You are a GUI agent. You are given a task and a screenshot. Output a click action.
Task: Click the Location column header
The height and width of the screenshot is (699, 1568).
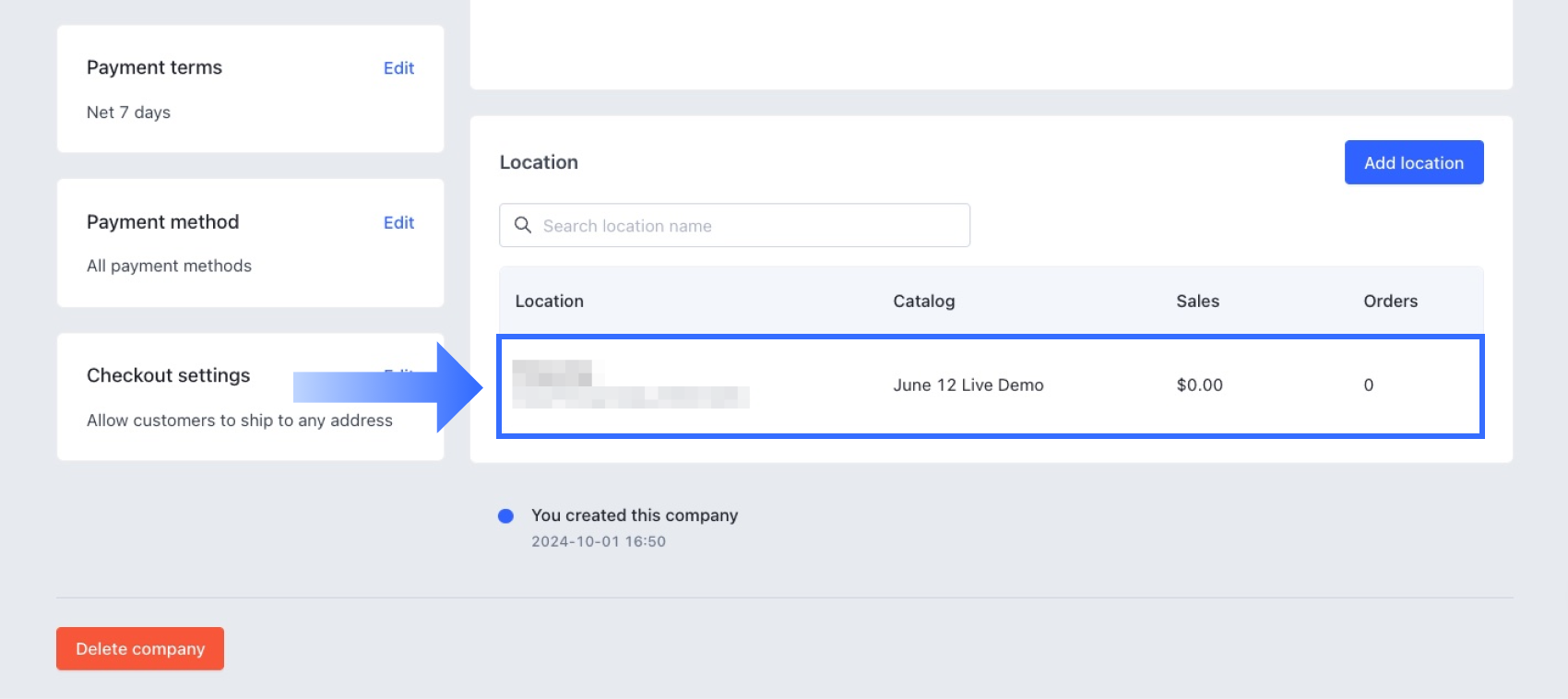(550, 302)
